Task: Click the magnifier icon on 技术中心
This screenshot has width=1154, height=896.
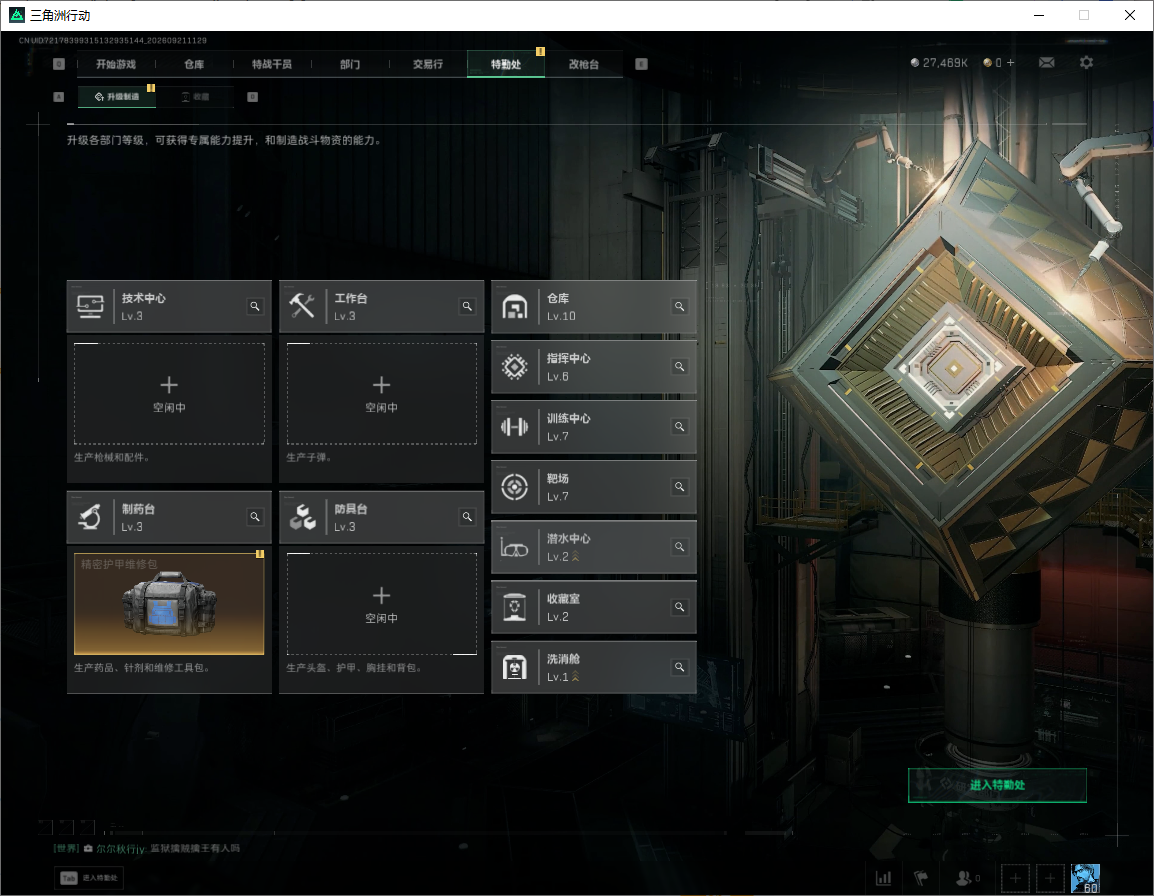Action: (255, 306)
